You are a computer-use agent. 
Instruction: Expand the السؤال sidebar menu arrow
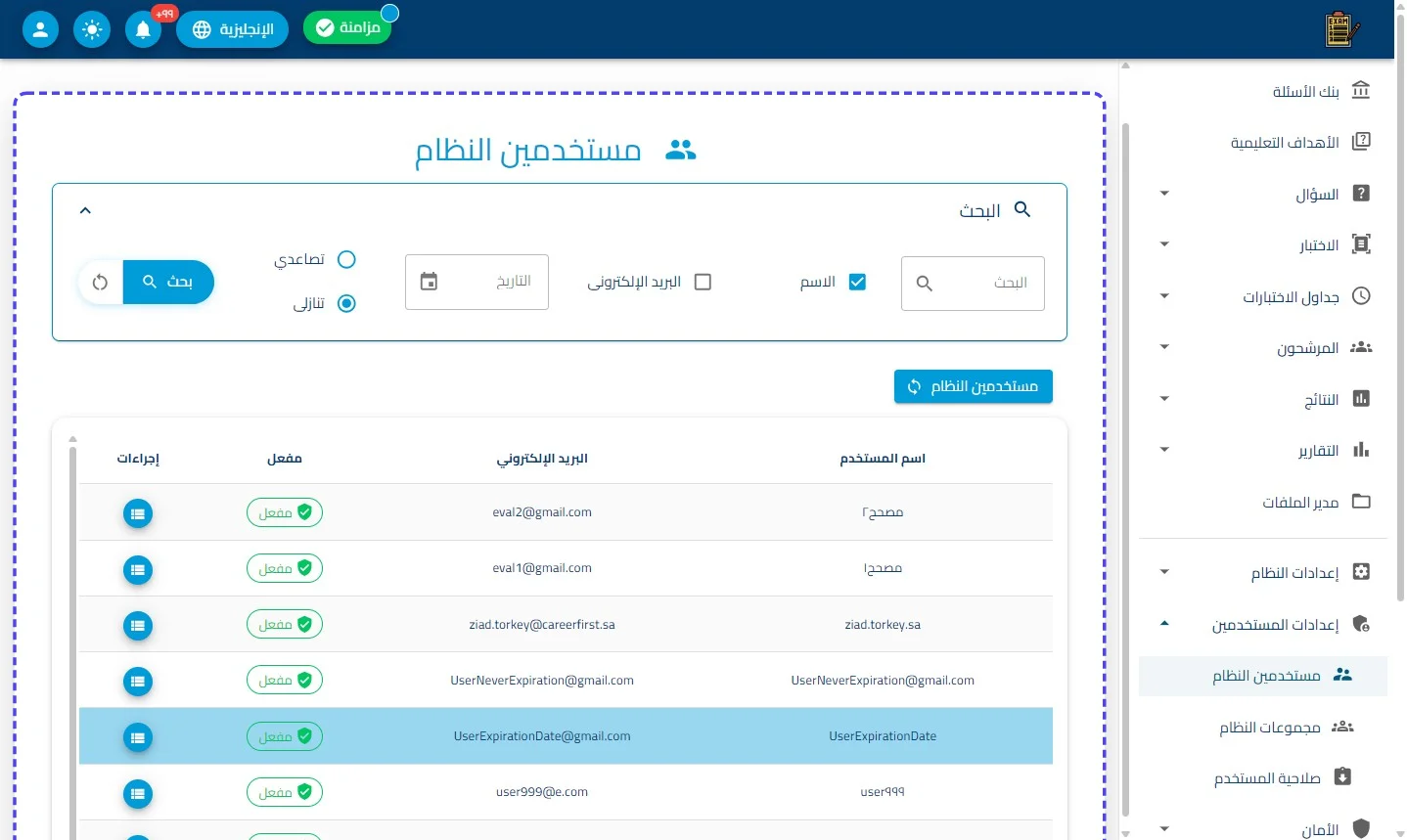click(x=1164, y=194)
